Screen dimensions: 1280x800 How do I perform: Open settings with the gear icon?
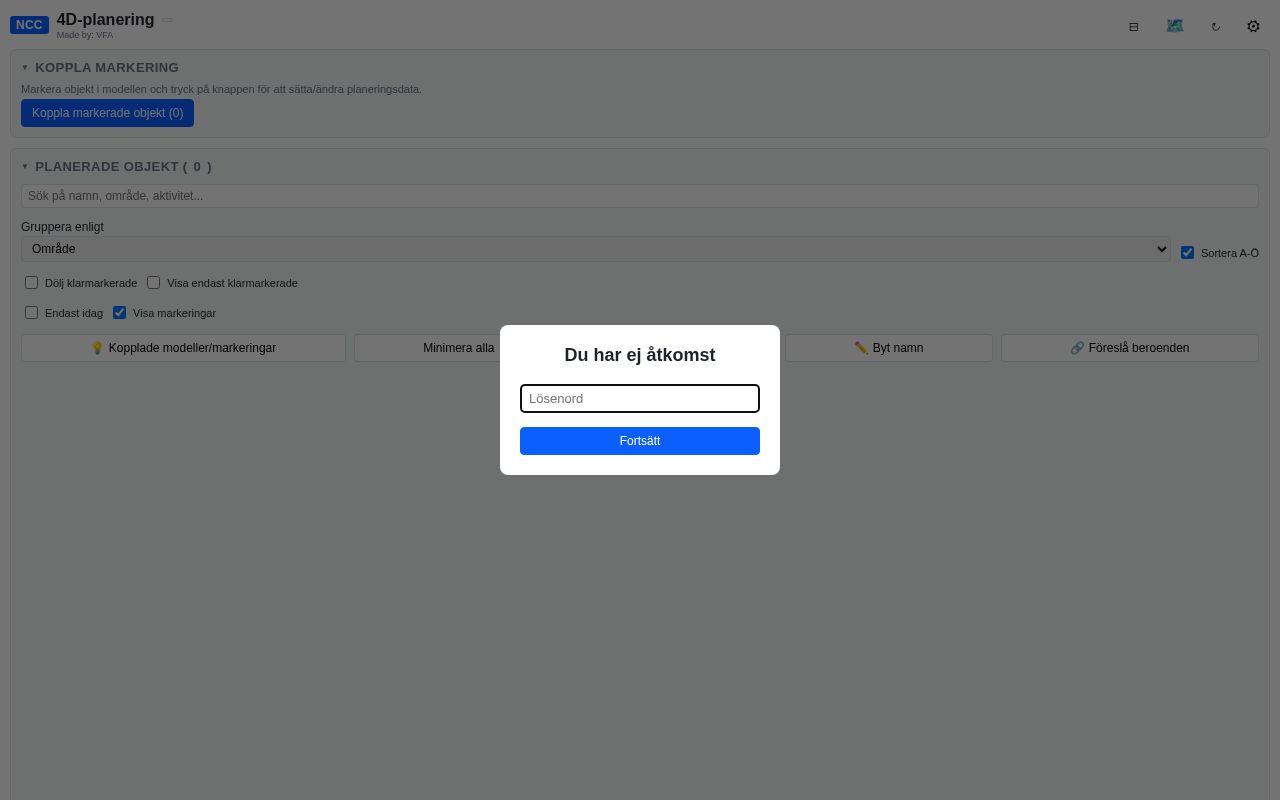[x=1253, y=27]
